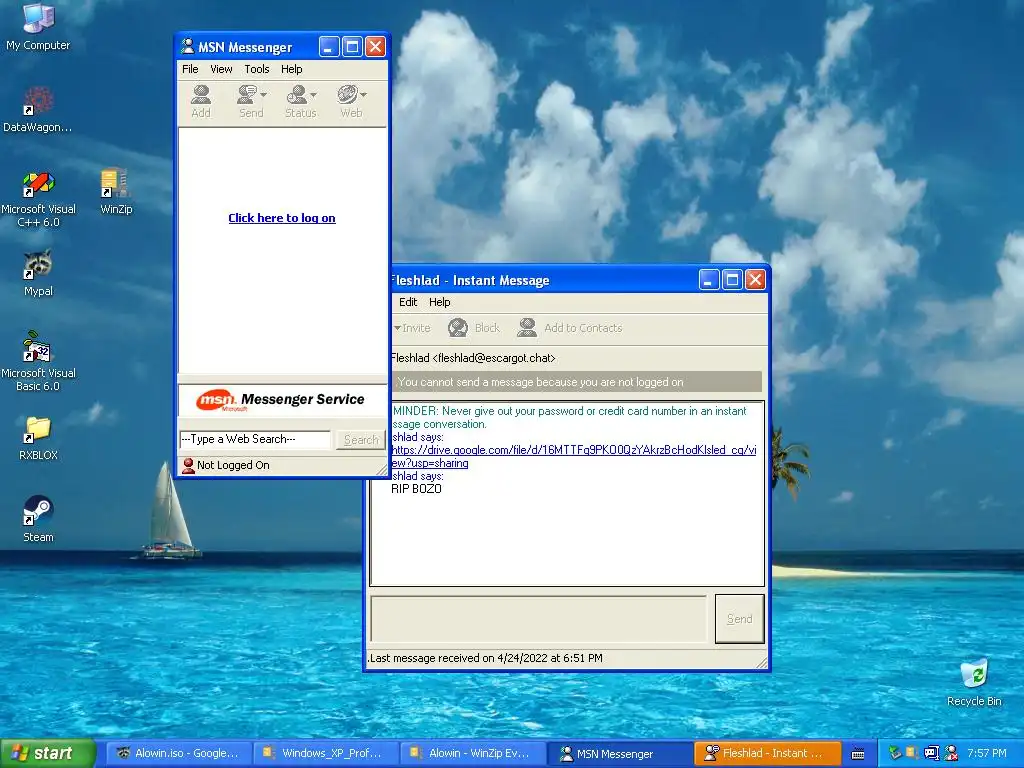This screenshot has width=1024, height=768.
Task: Open the View menu in MSN Messenger
Action: point(221,69)
